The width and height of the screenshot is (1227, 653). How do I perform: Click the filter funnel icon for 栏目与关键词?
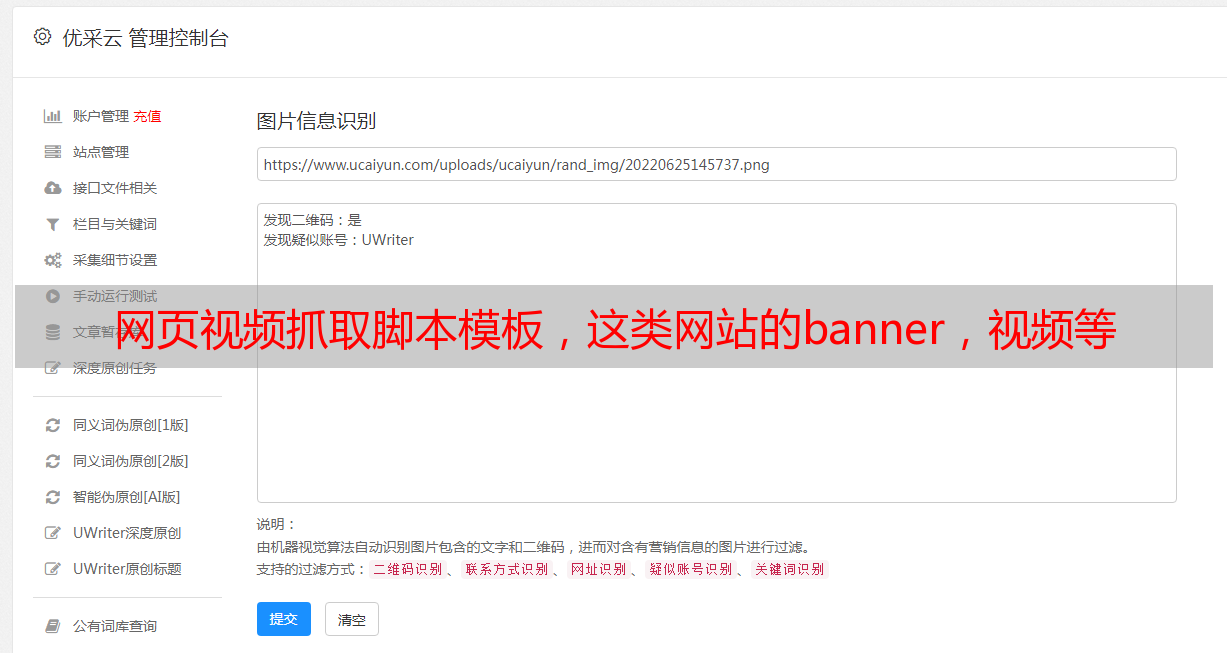pos(53,224)
